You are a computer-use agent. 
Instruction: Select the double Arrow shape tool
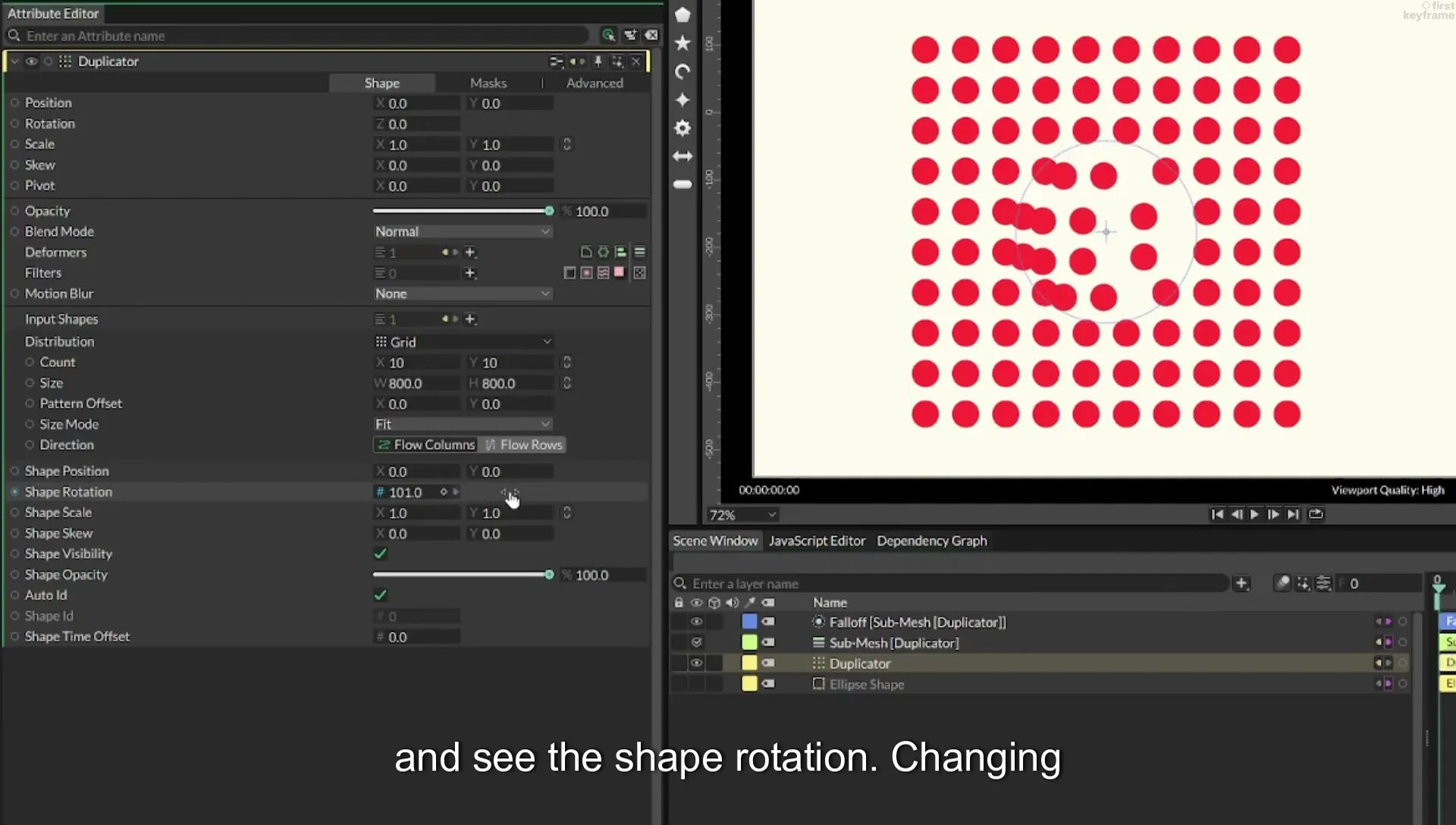[682, 156]
